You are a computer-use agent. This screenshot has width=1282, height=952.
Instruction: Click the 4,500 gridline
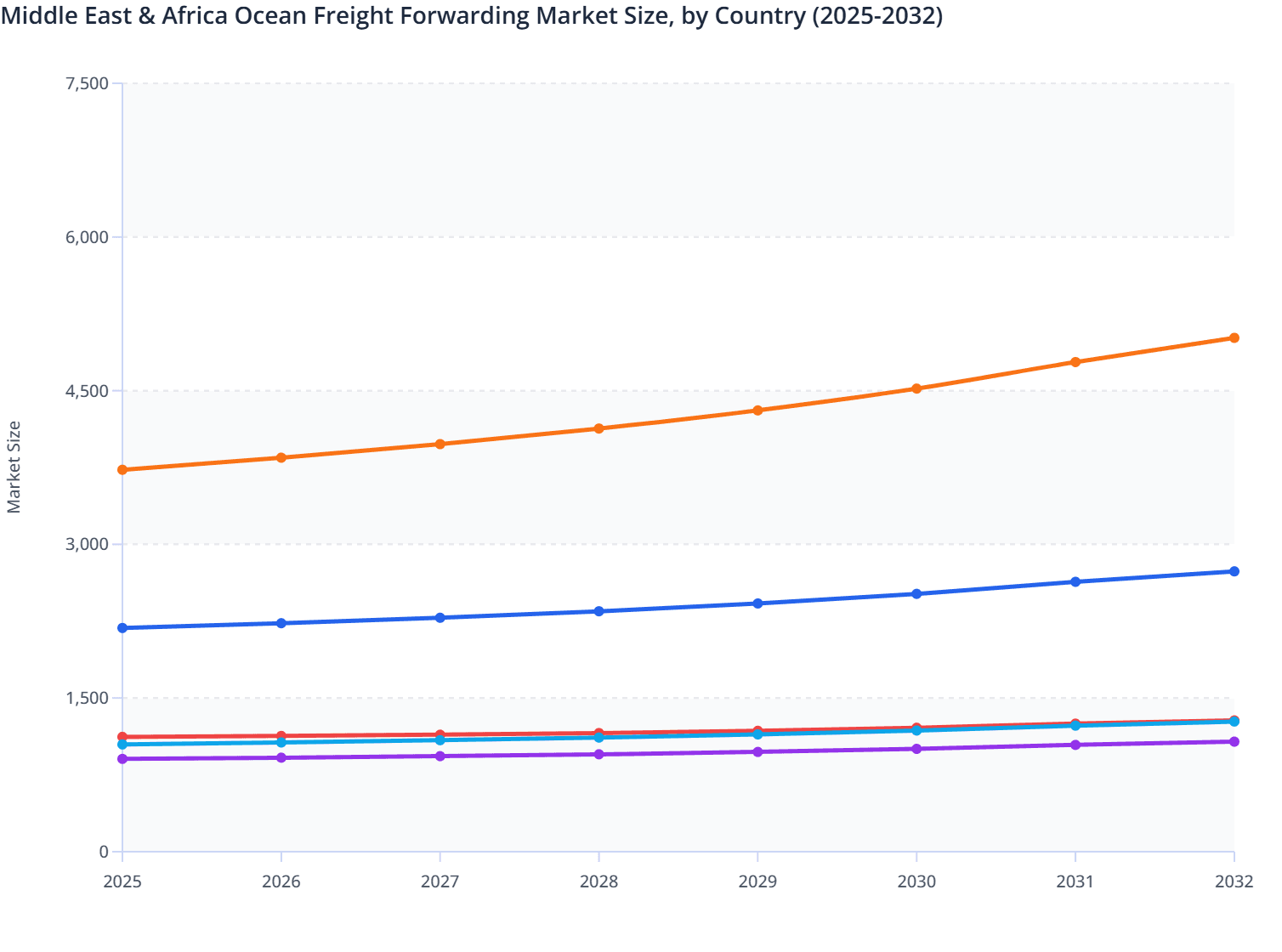coord(595,389)
